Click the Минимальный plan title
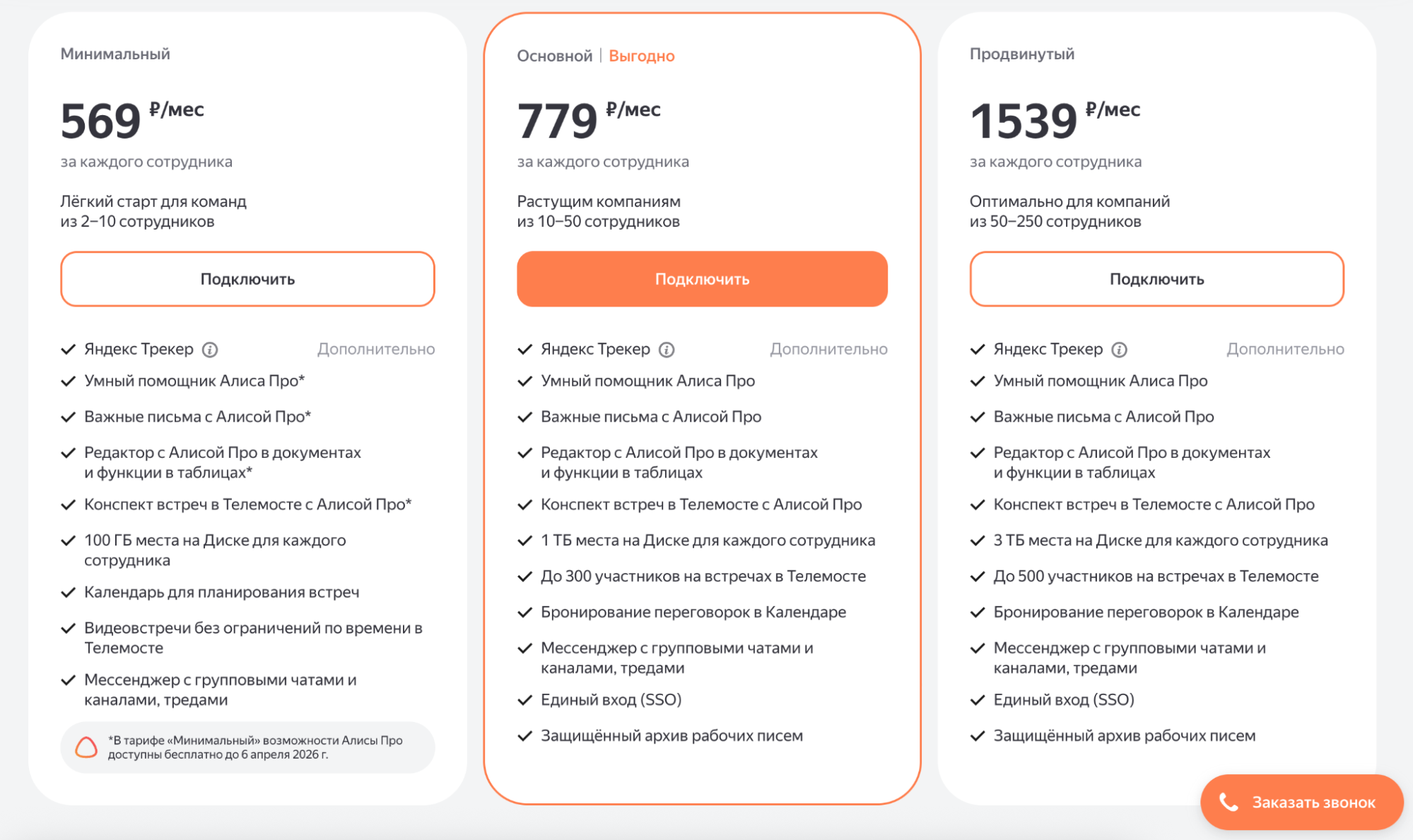The height and width of the screenshot is (840, 1413). [x=115, y=54]
